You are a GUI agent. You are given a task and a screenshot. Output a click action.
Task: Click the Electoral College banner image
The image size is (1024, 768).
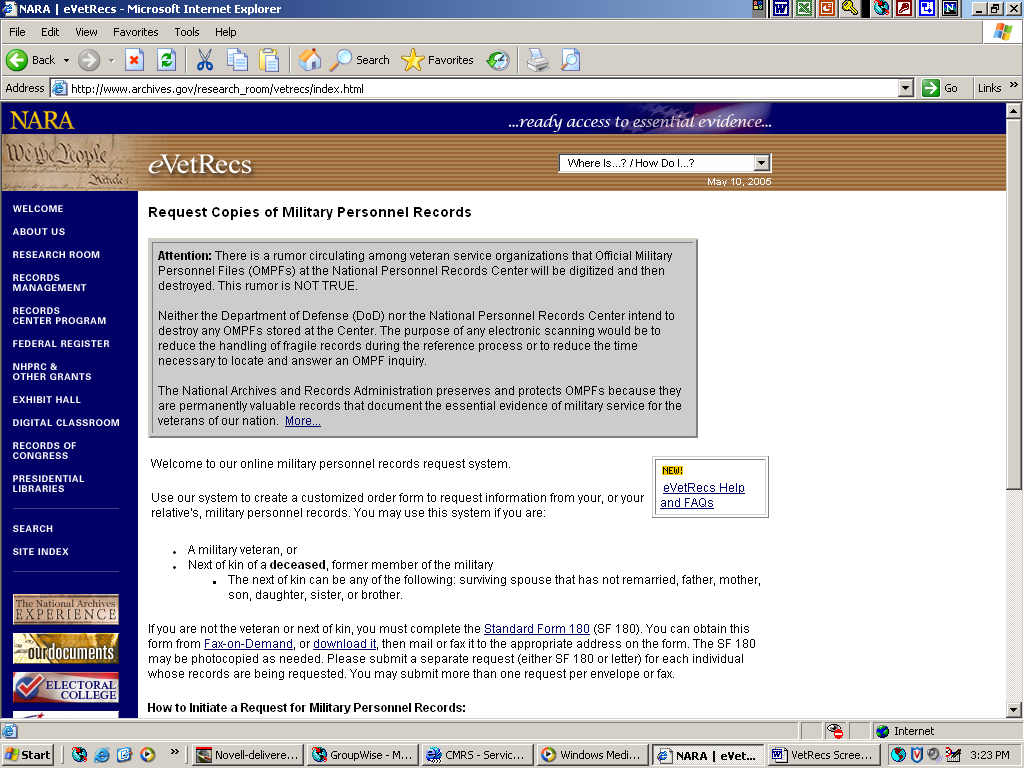[66, 688]
